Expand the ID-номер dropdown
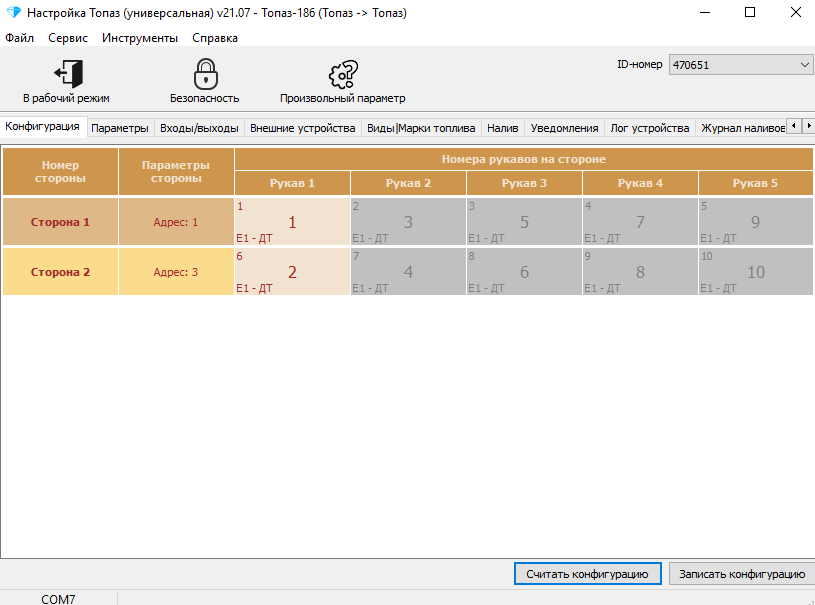 (x=804, y=65)
